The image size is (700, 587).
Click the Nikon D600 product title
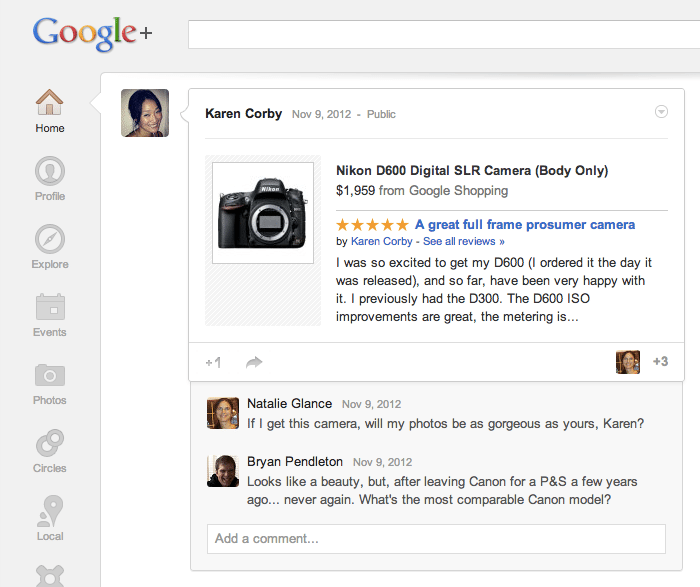coord(472,171)
